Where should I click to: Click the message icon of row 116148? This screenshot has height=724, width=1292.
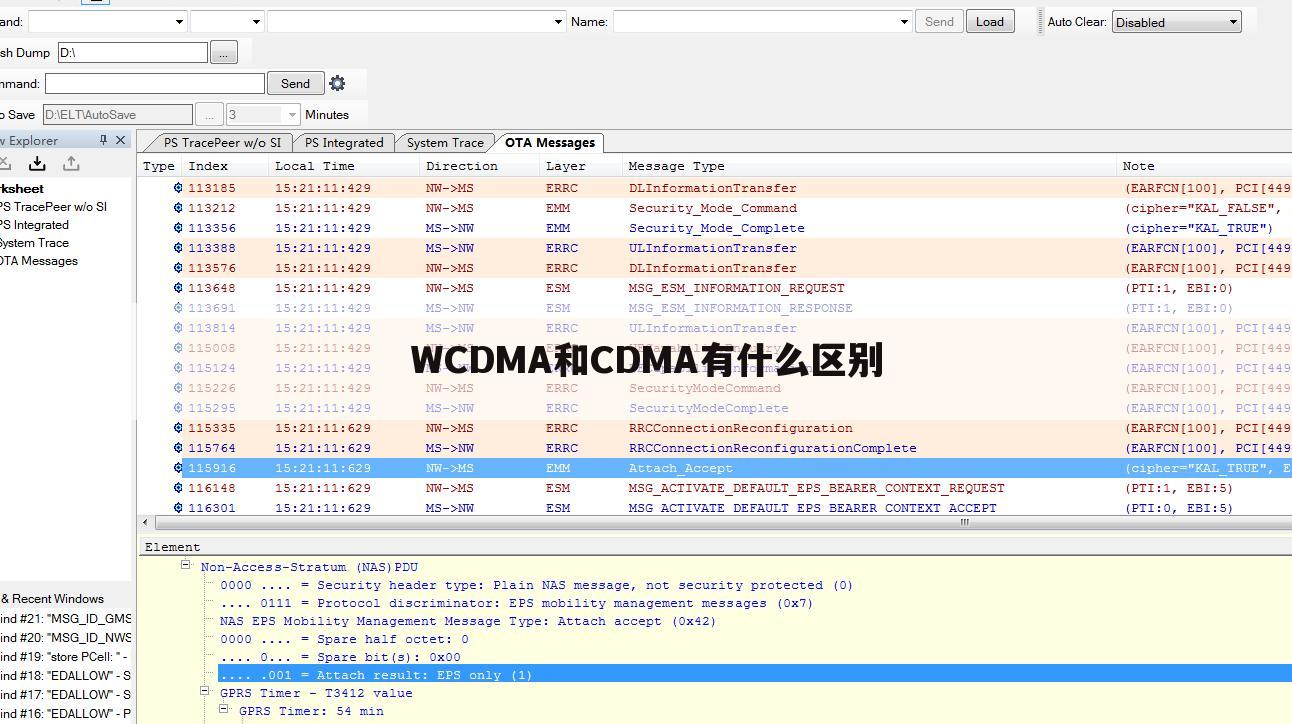pos(178,488)
